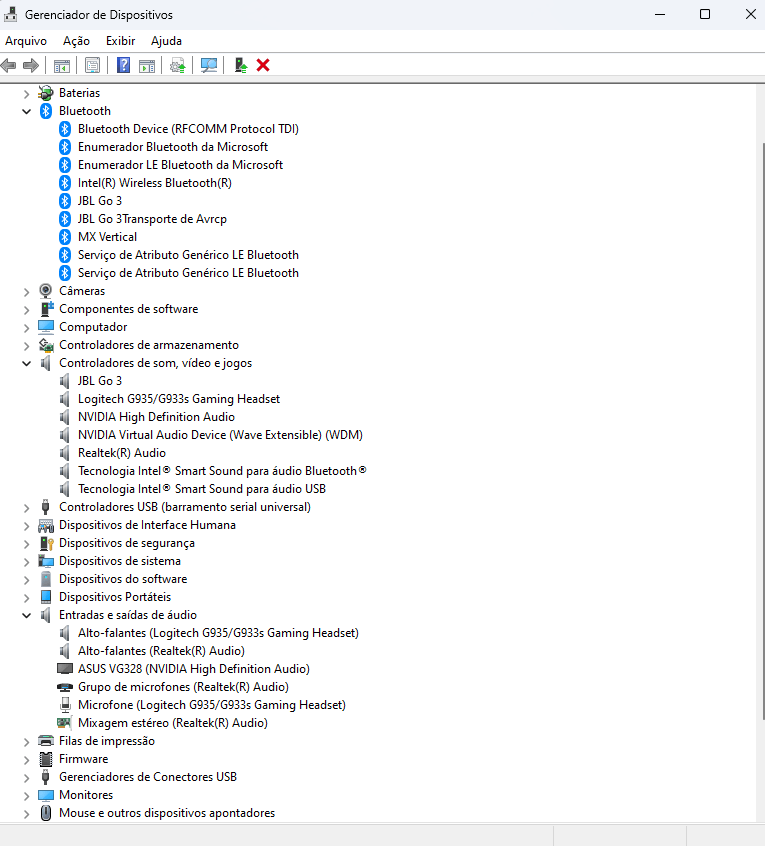Click the Device Manager title bar icon
Viewport: 765px width, 846px height.
[10, 15]
